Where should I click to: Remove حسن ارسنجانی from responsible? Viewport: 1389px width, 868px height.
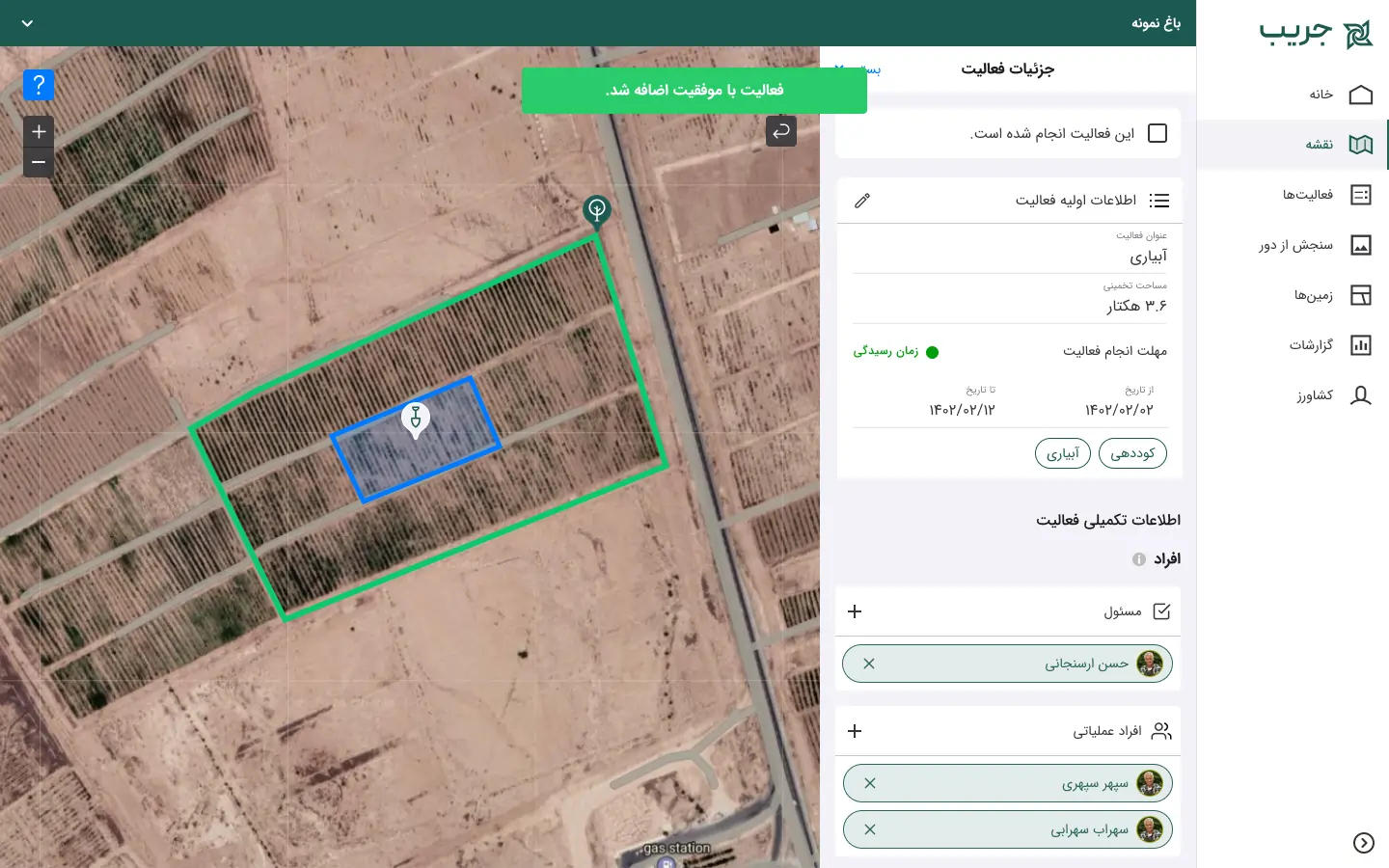coord(869,664)
